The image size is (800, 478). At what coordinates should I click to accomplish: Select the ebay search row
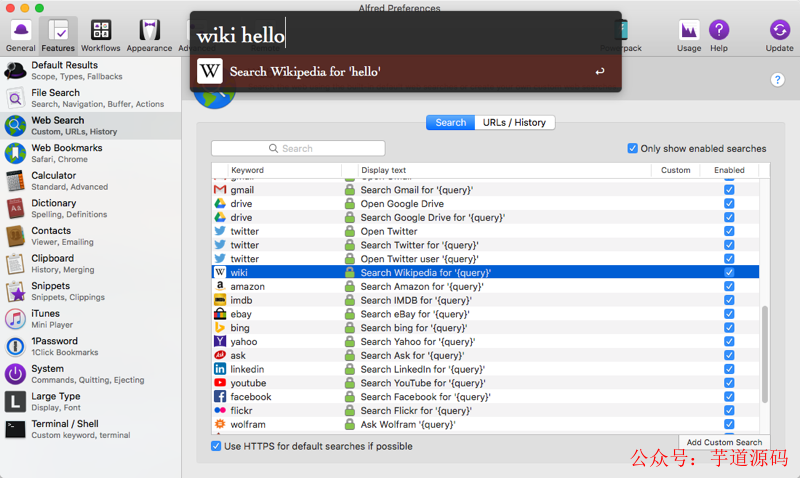(485, 314)
